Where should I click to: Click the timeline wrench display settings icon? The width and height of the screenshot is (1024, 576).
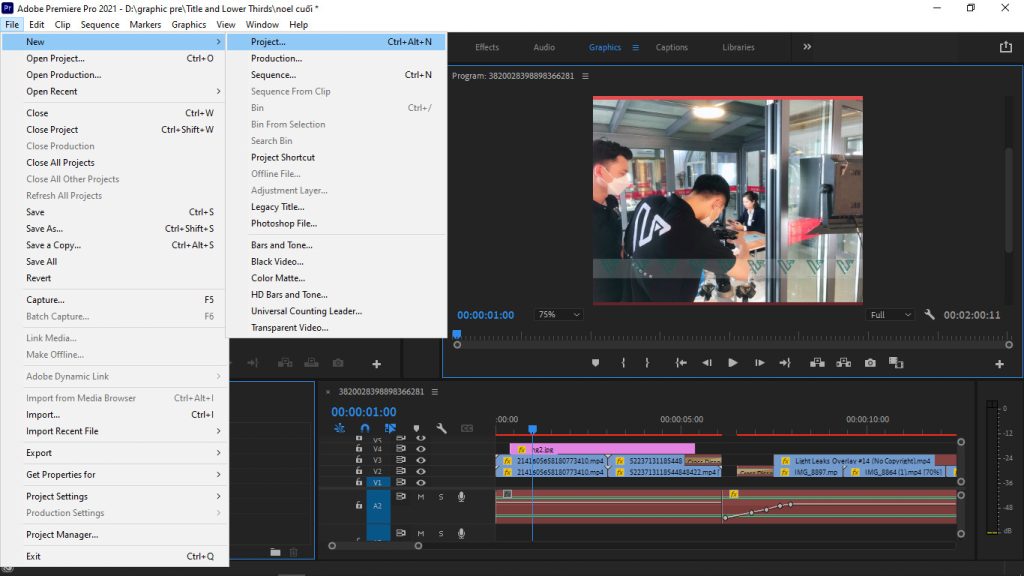(441, 429)
